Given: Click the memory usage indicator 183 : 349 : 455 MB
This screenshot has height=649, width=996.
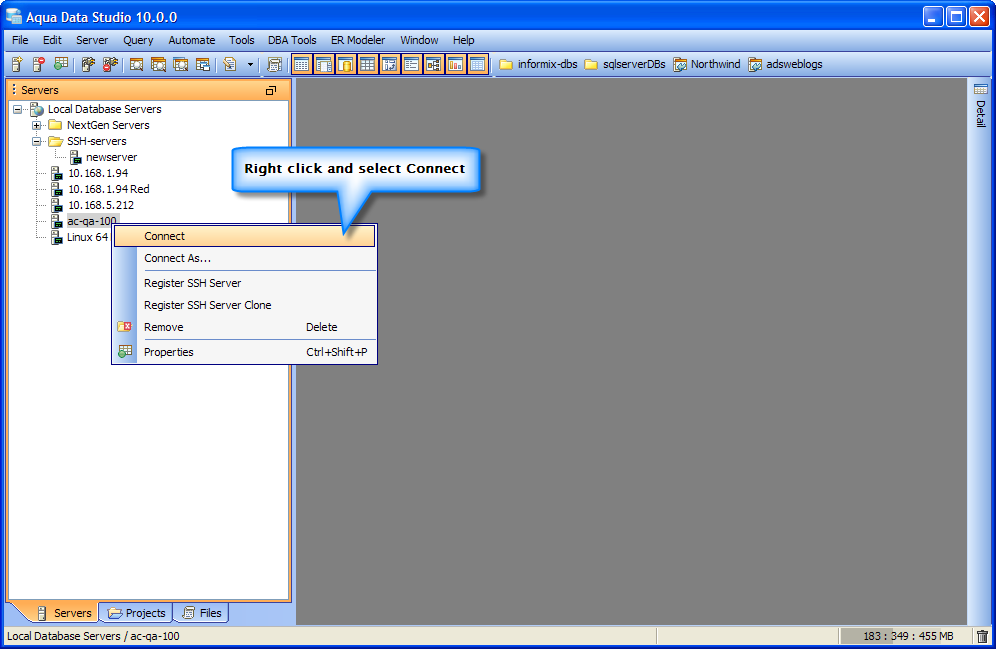Looking at the screenshot, I should [906, 636].
